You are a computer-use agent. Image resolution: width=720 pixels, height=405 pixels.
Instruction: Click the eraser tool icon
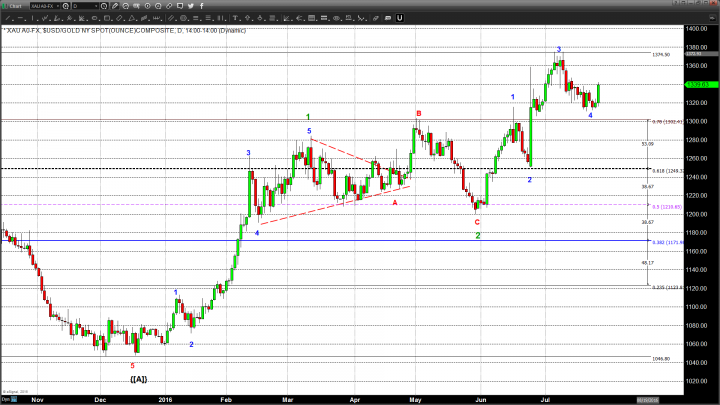pyautogui.click(x=376, y=18)
